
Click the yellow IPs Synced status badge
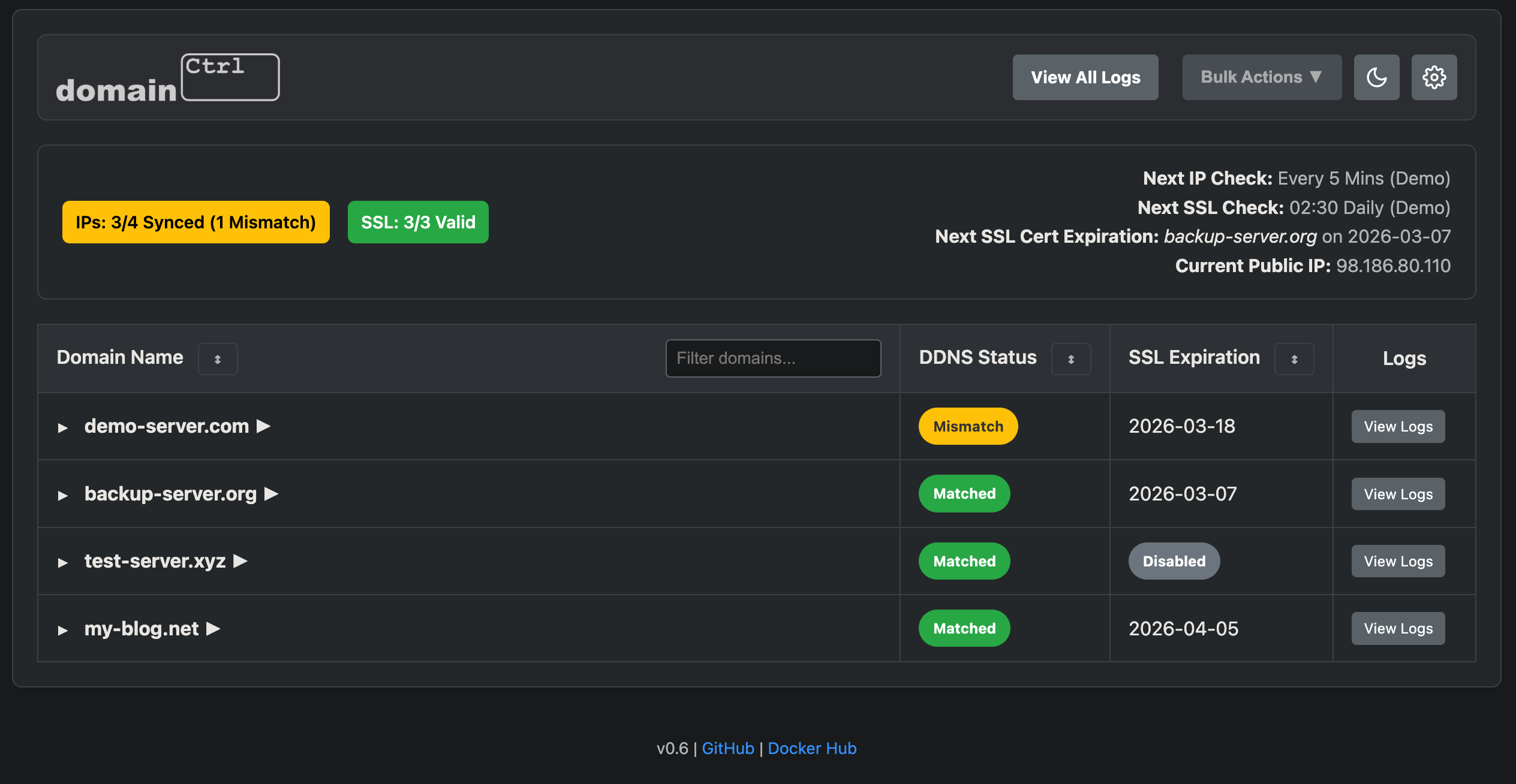195,222
